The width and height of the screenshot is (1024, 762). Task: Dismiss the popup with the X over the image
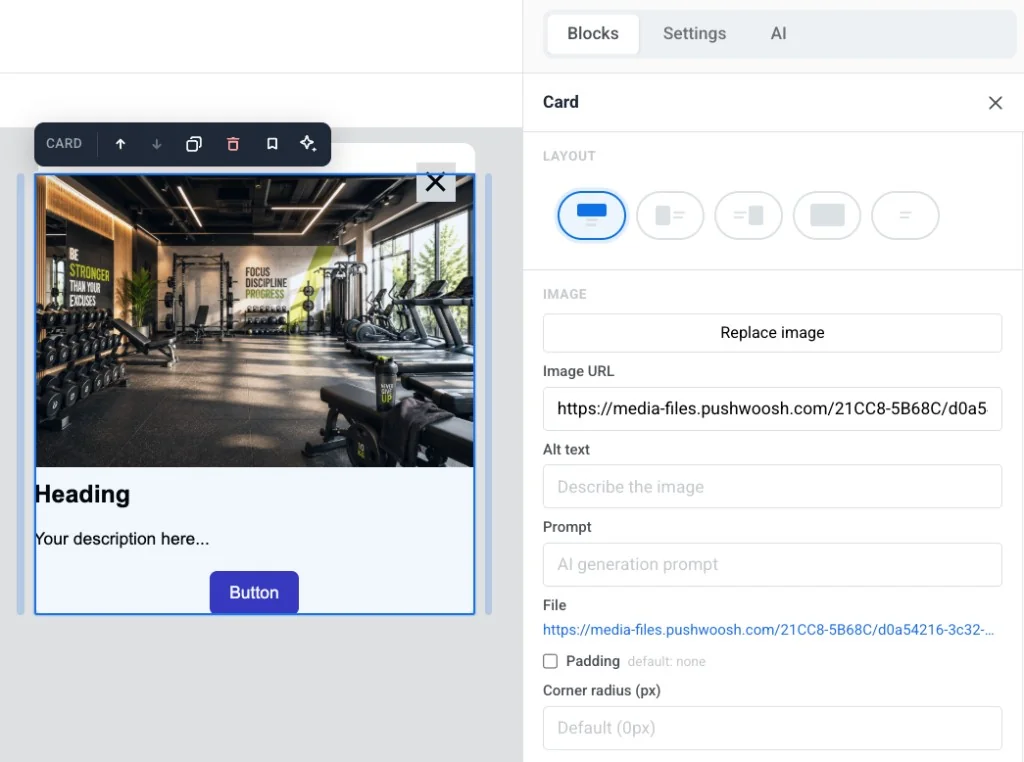tap(436, 182)
